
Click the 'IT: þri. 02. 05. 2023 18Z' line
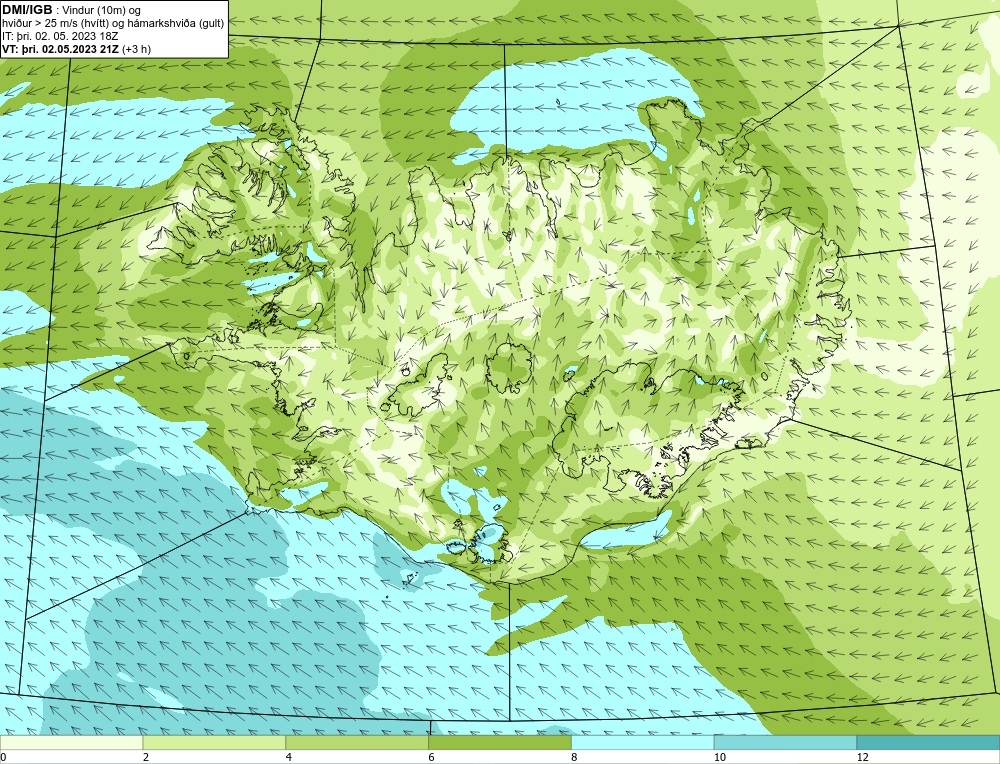(x=60, y=36)
